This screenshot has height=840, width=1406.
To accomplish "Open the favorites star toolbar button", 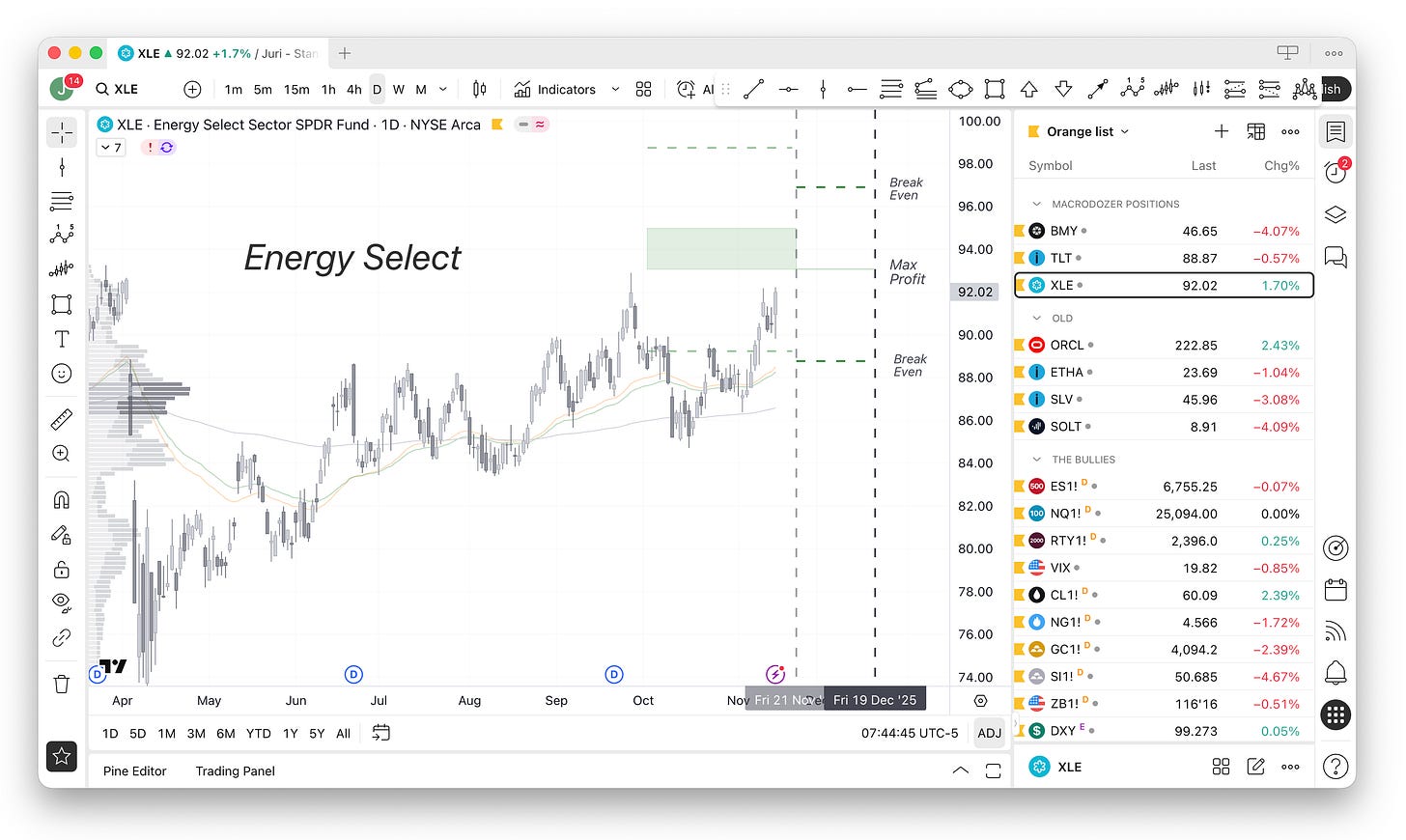I will [x=62, y=757].
